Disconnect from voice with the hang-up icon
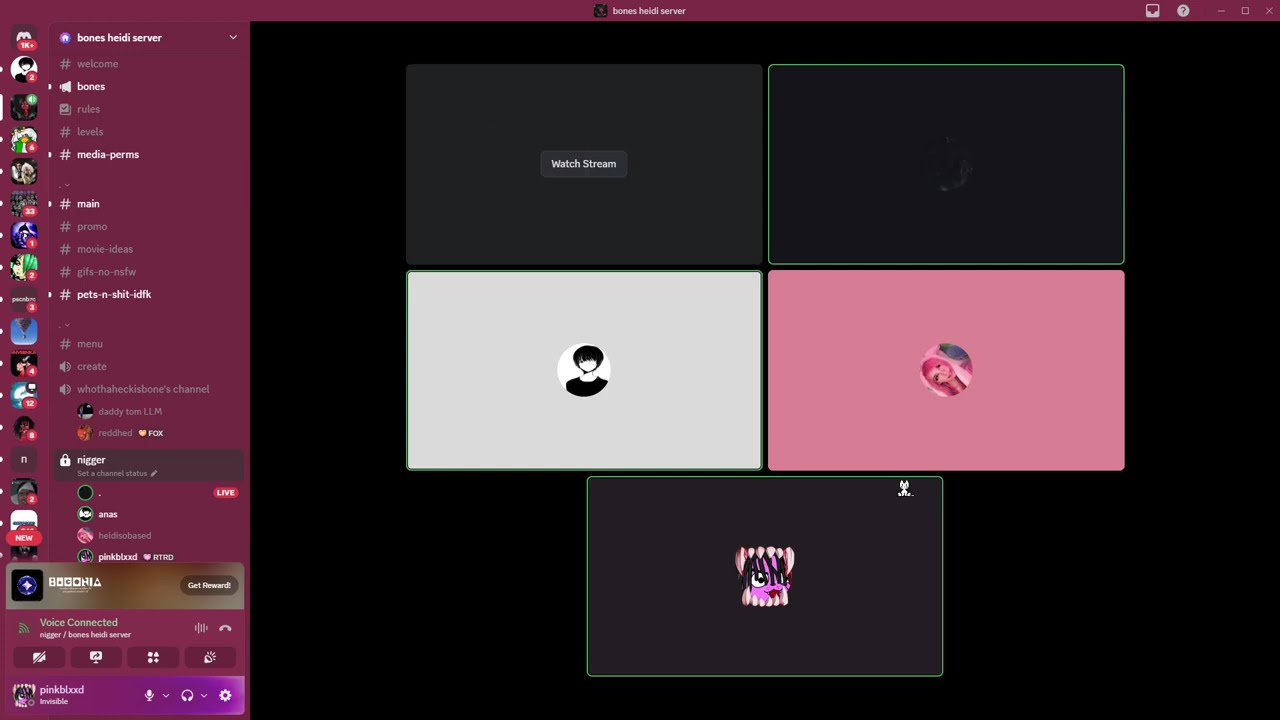The width and height of the screenshot is (1280, 720). [225, 628]
